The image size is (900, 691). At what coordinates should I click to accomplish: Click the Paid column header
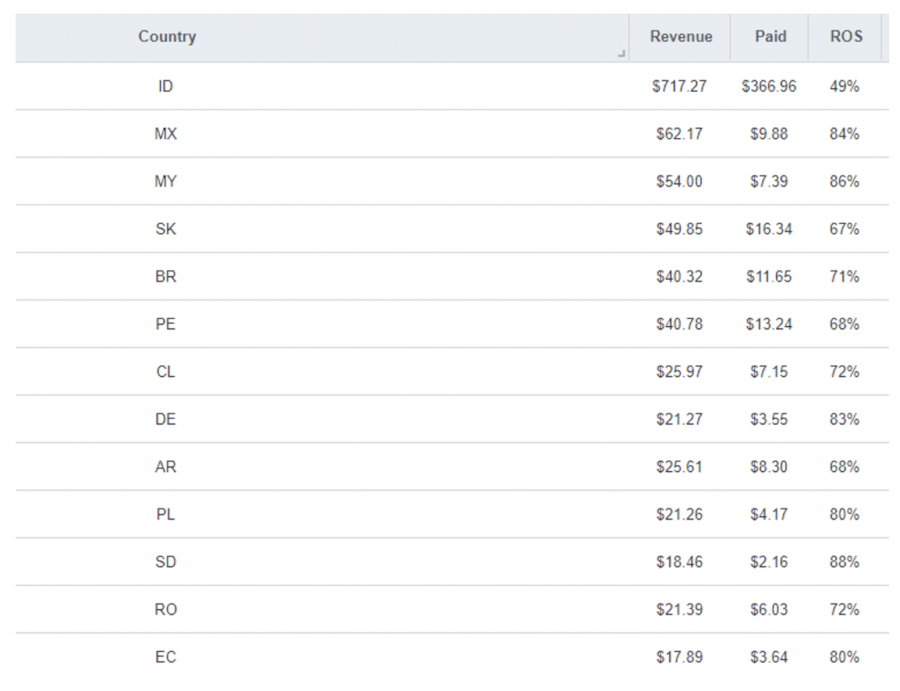(x=770, y=37)
